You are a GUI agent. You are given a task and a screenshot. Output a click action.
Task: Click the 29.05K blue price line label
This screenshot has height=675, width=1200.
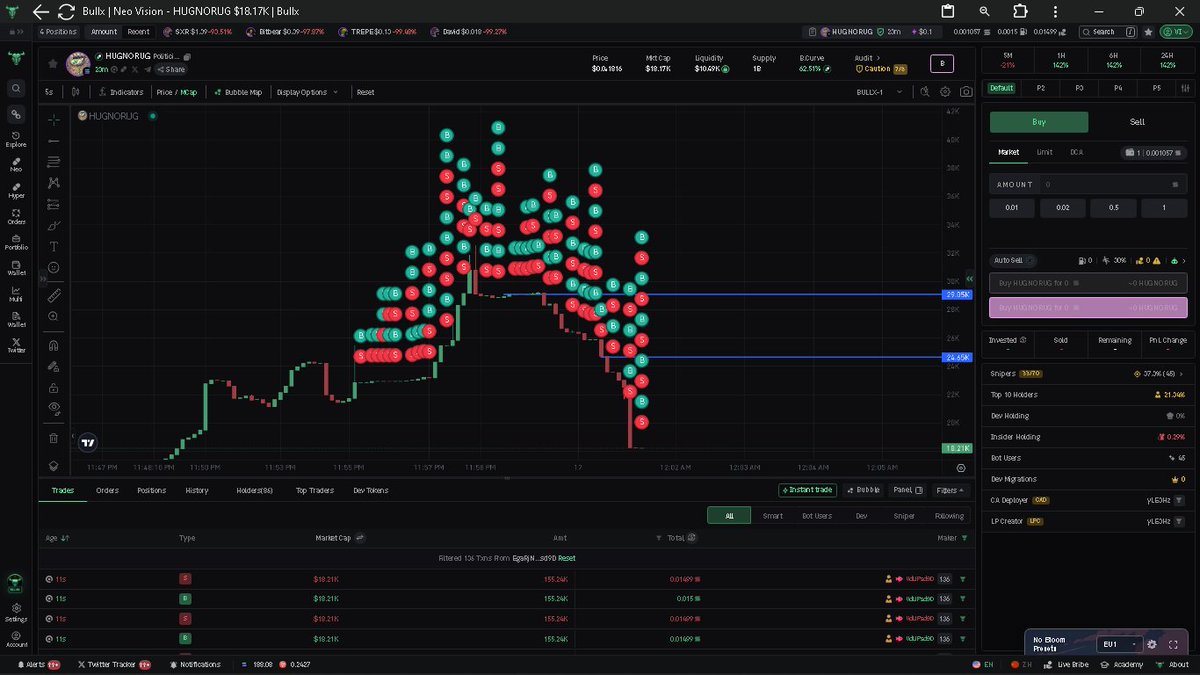tap(957, 295)
